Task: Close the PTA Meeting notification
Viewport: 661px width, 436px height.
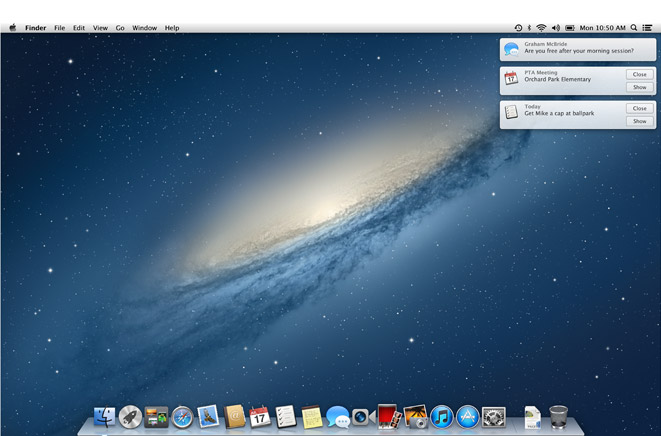Action: 639,75
